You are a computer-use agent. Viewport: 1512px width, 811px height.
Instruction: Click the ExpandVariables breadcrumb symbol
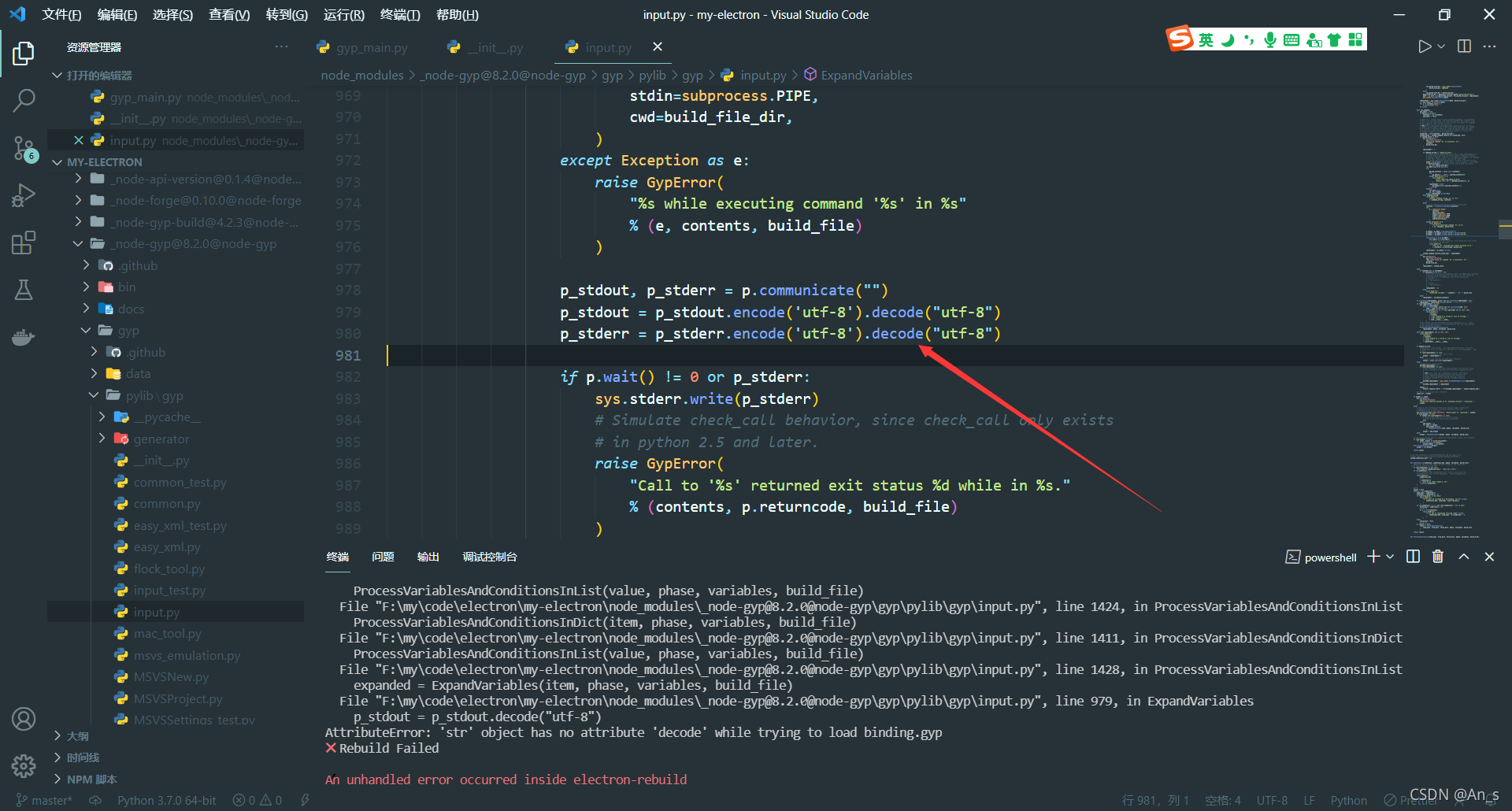coord(858,75)
